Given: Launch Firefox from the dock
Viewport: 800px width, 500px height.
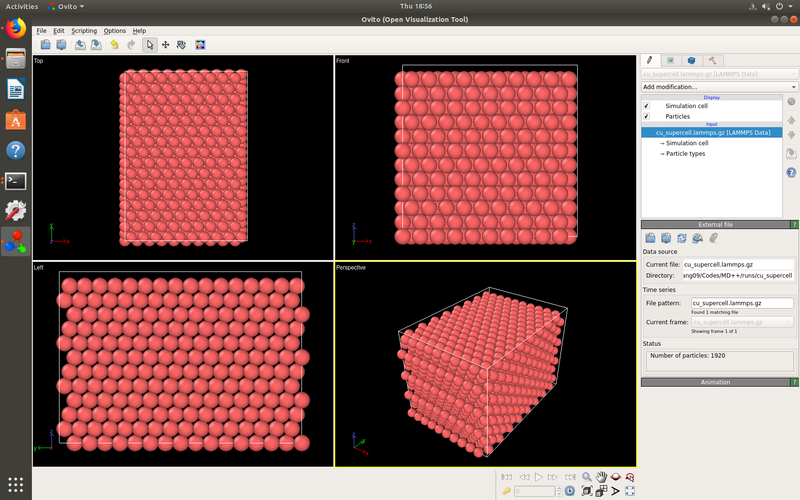Looking at the screenshot, I should (x=16, y=28).
